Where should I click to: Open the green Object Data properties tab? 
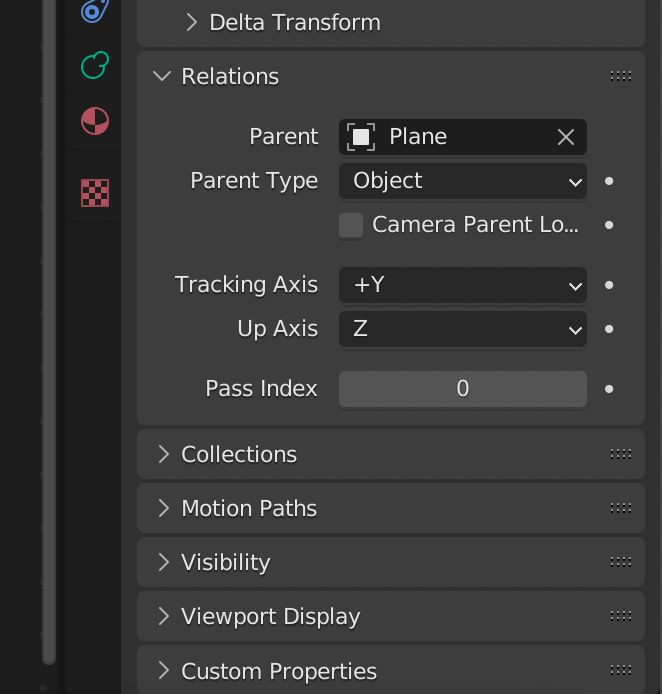[94, 66]
